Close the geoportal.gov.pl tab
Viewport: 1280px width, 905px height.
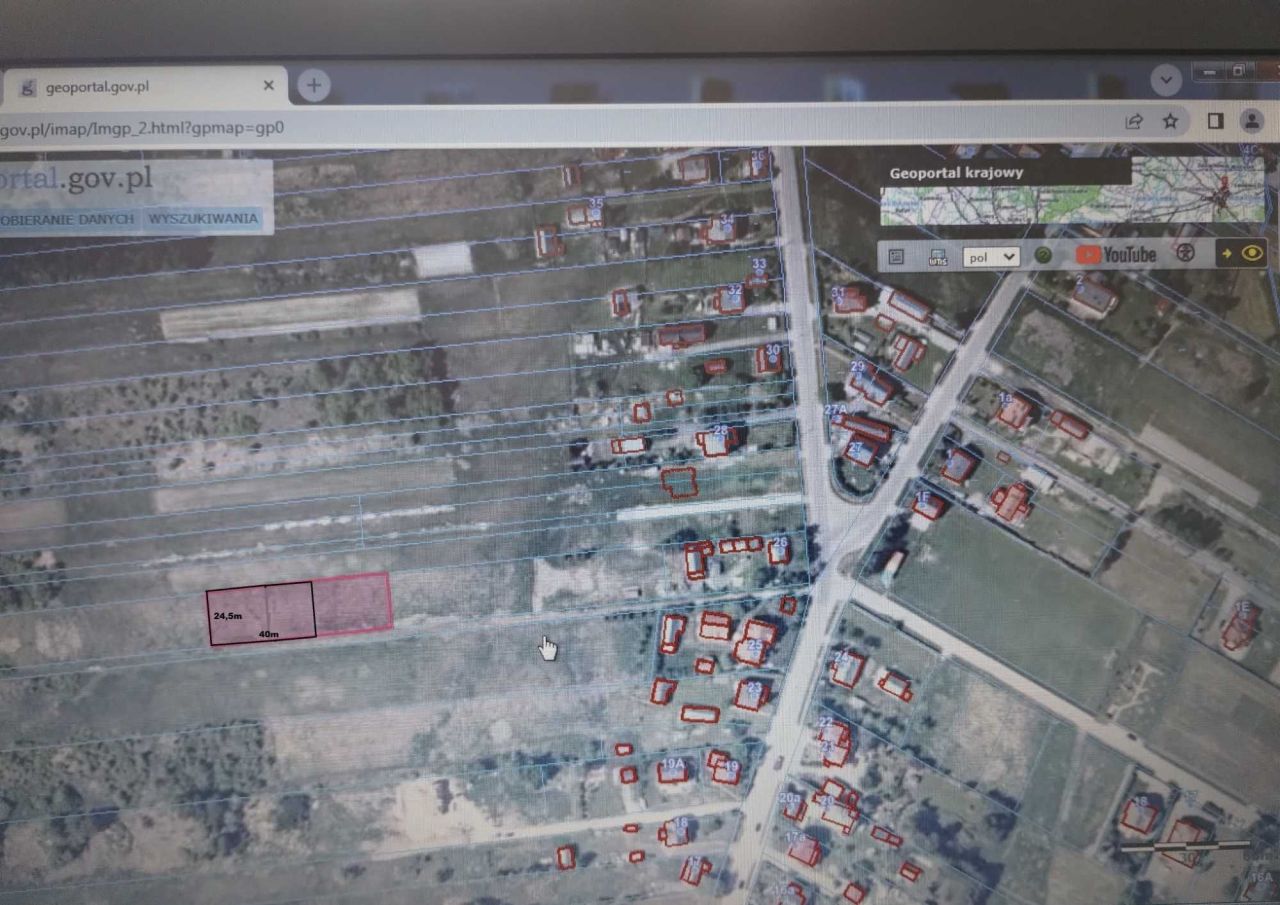268,86
